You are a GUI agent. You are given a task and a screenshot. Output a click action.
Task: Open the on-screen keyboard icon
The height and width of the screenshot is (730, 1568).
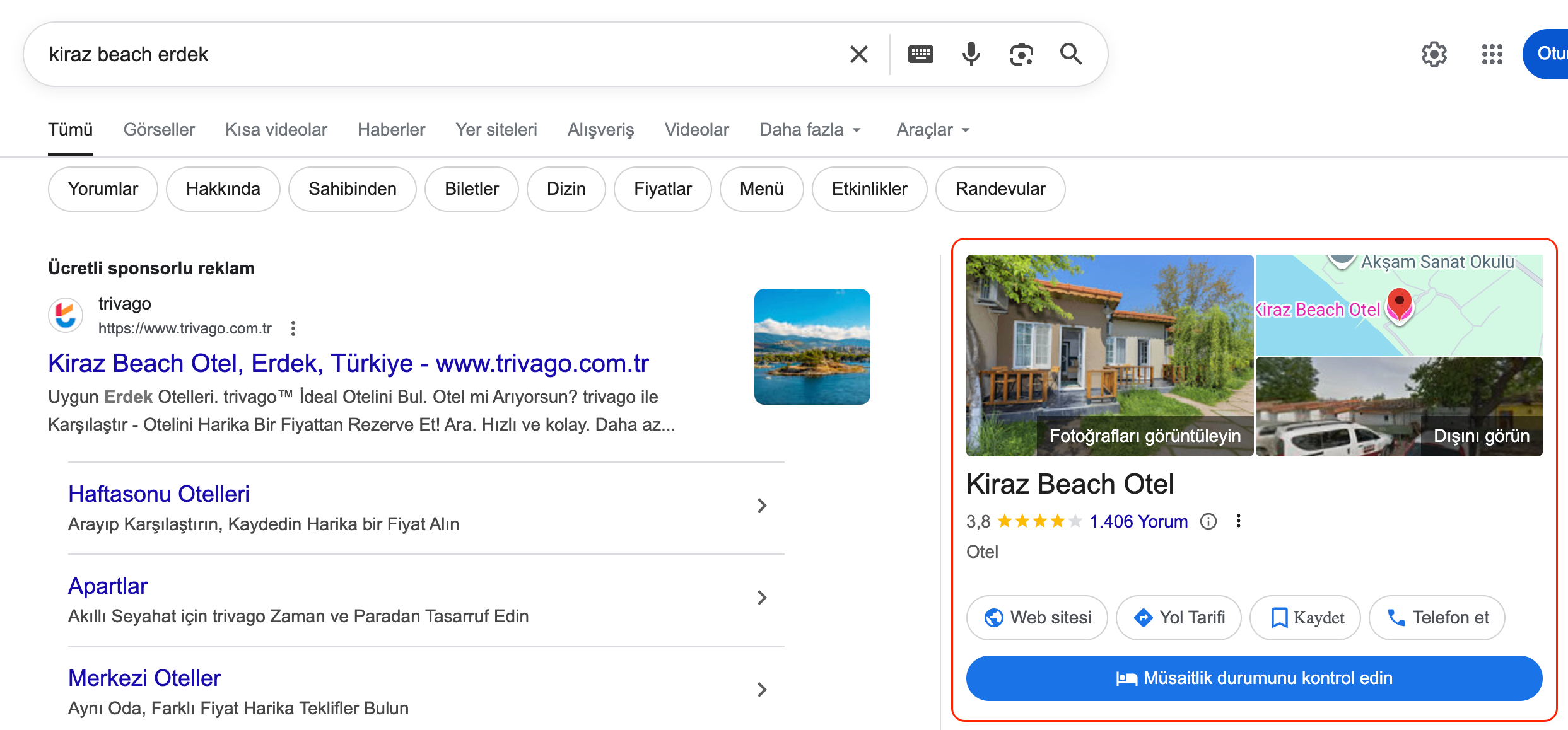tap(920, 54)
